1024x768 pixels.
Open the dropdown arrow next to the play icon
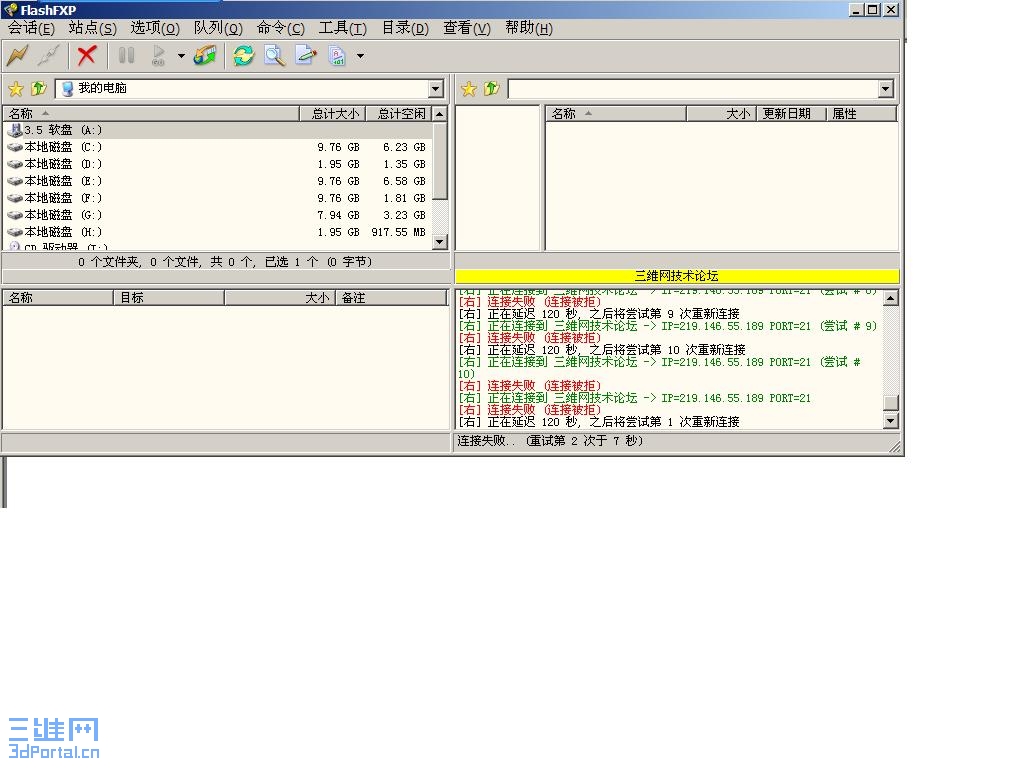tap(181, 56)
